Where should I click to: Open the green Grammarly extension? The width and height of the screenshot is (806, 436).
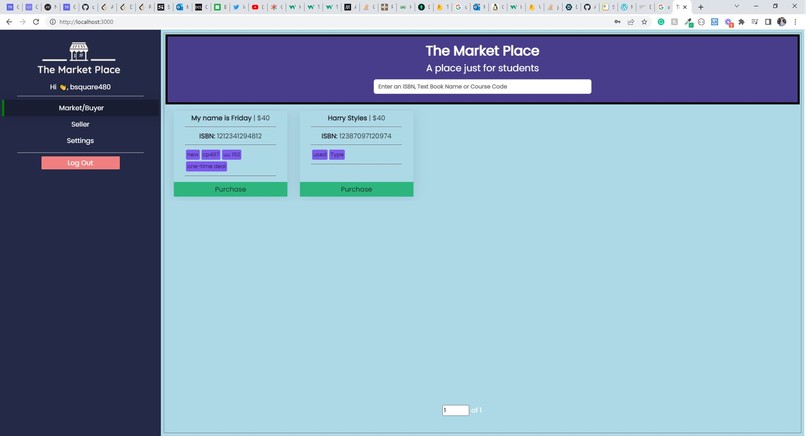[x=661, y=22]
